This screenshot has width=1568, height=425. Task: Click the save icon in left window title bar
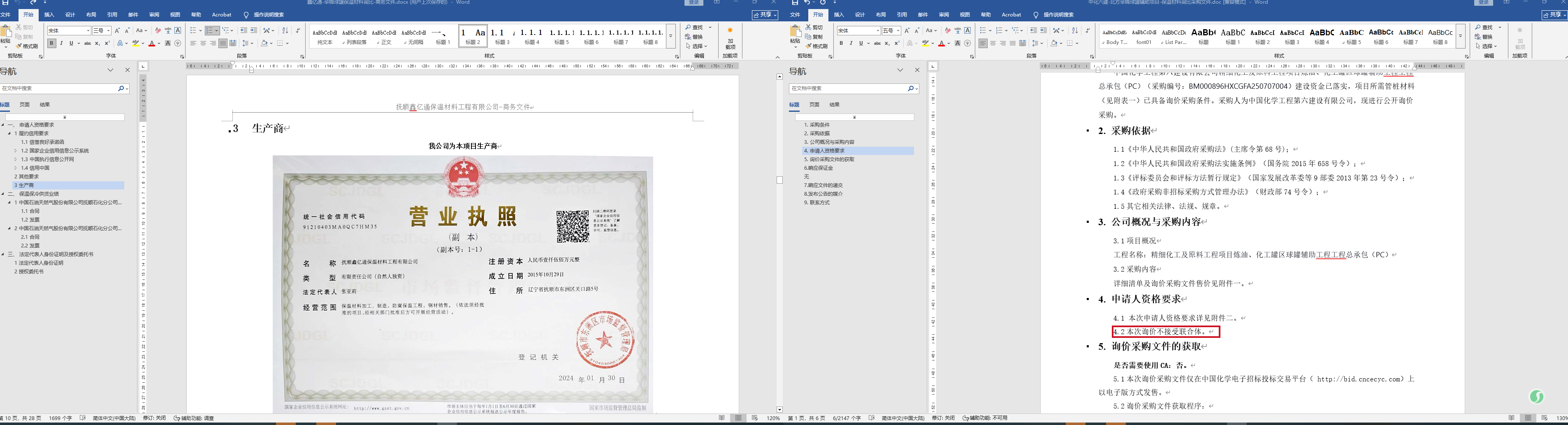(5, 2)
